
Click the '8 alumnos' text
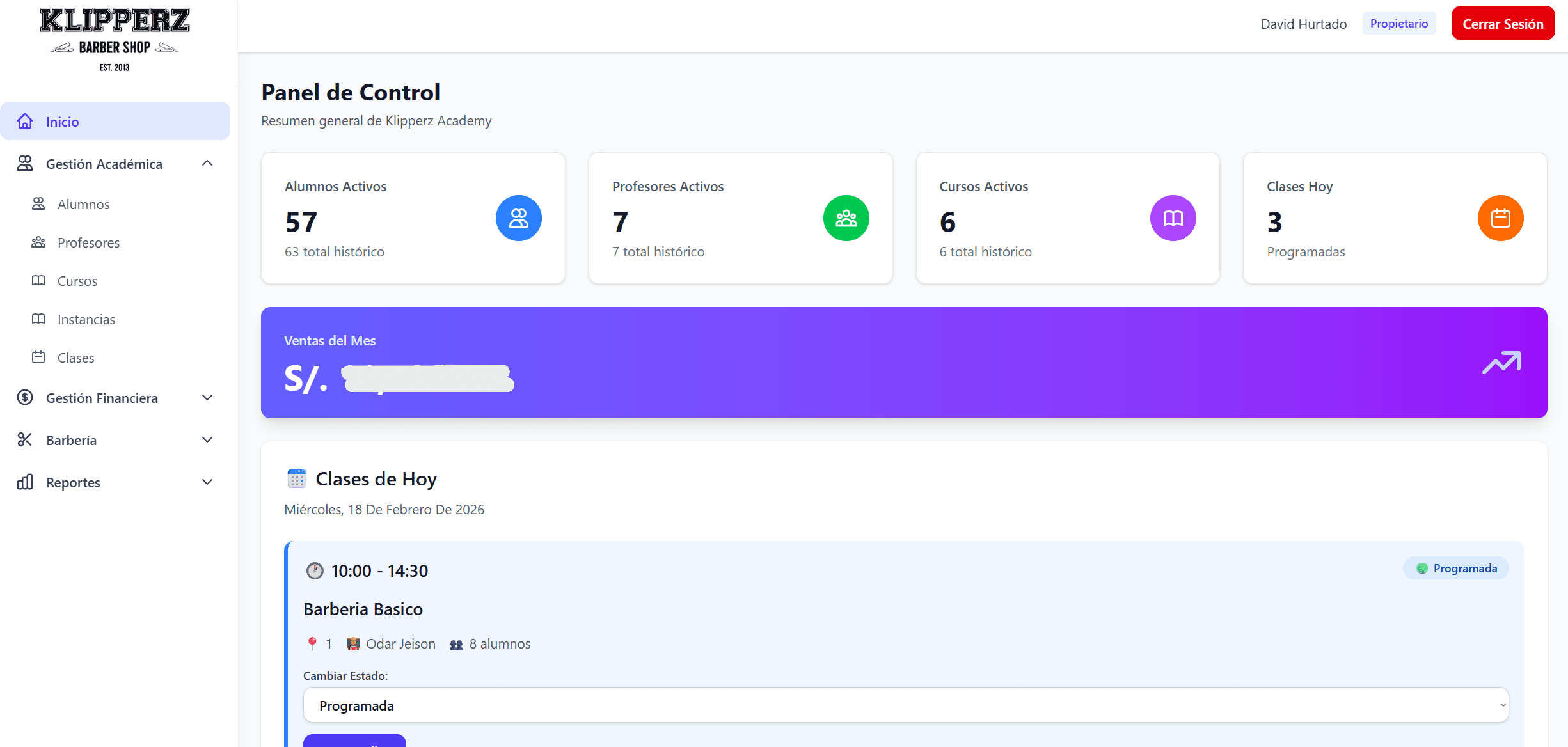coord(500,644)
